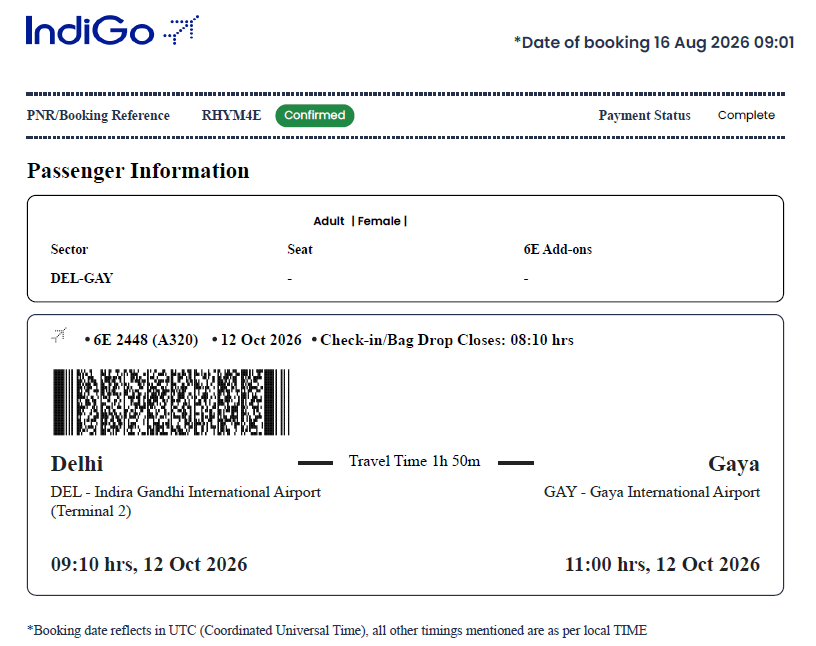Click the small plane icon before 6E 2448

[x=59, y=335]
